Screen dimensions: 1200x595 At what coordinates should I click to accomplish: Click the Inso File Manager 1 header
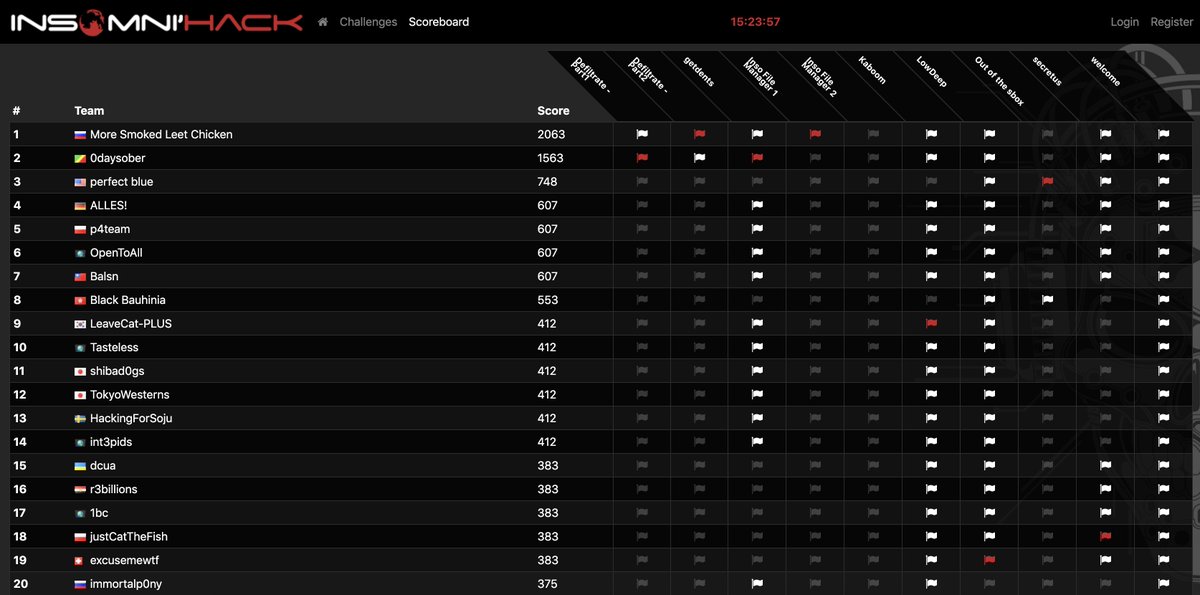[x=762, y=76]
